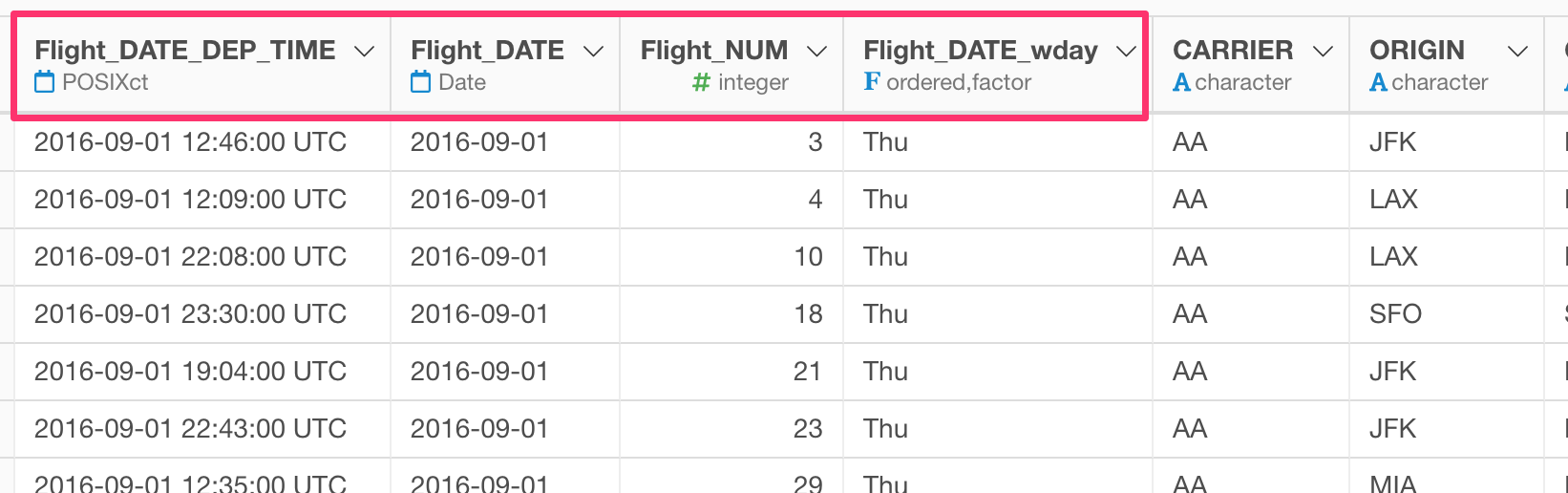Open Flight_DATE_wday column menu chevron
This screenshot has height=493, width=1568.
[1126, 51]
